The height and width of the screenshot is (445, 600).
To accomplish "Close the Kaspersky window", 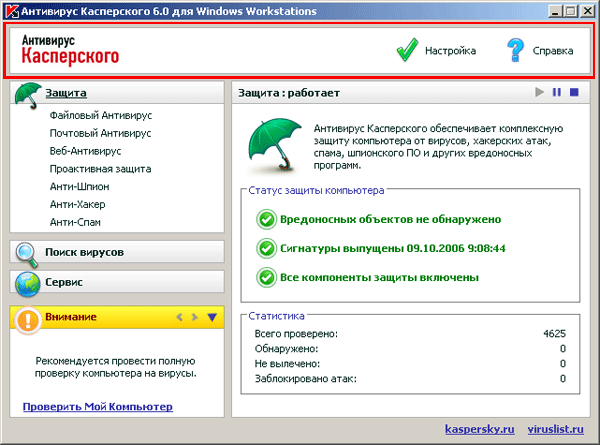I will tap(587, 11).
